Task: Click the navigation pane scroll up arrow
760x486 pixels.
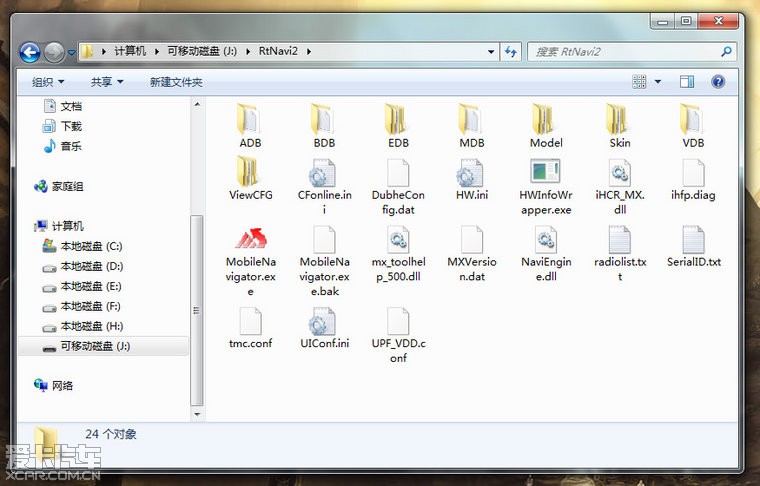Action: point(197,104)
